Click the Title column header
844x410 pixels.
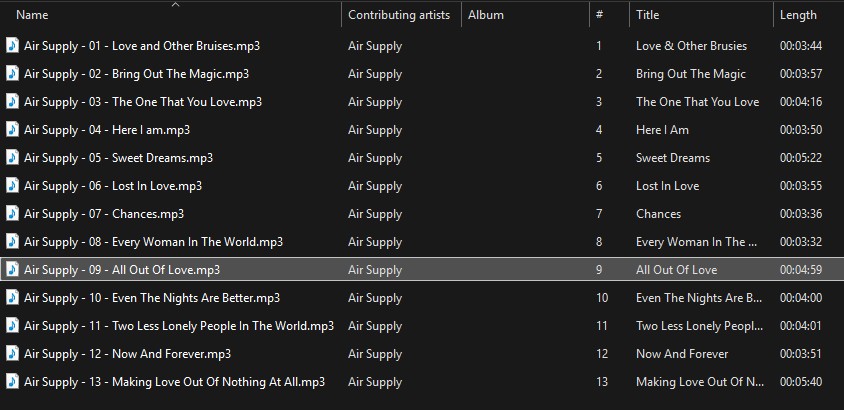[x=648, y=15]
